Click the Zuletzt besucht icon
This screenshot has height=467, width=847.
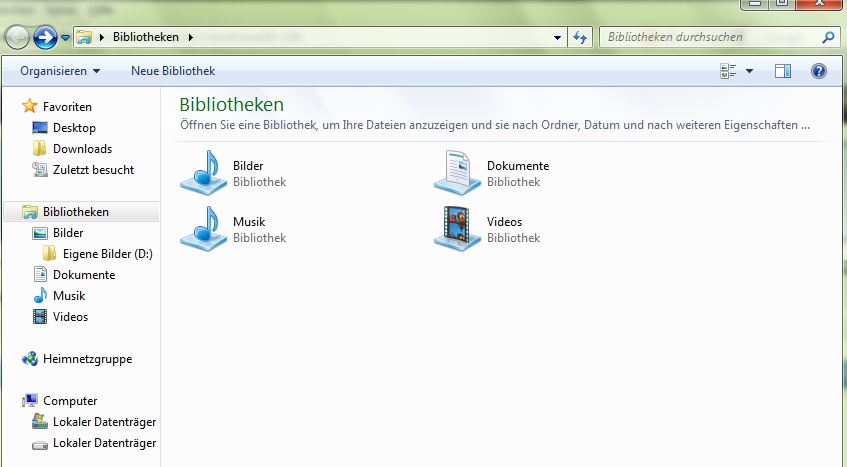39,170
